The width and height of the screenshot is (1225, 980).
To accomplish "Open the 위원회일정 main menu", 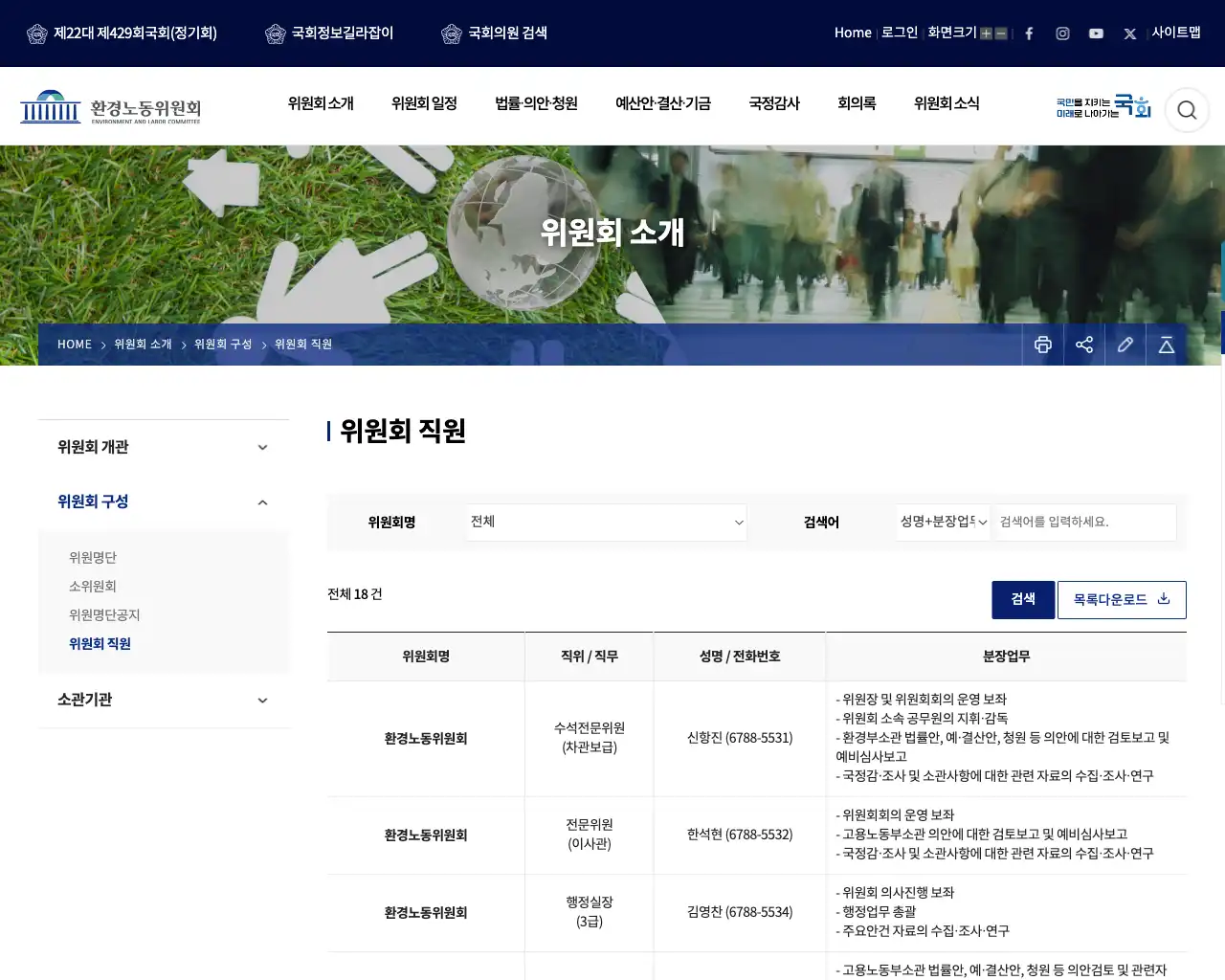I will (424, 103).
